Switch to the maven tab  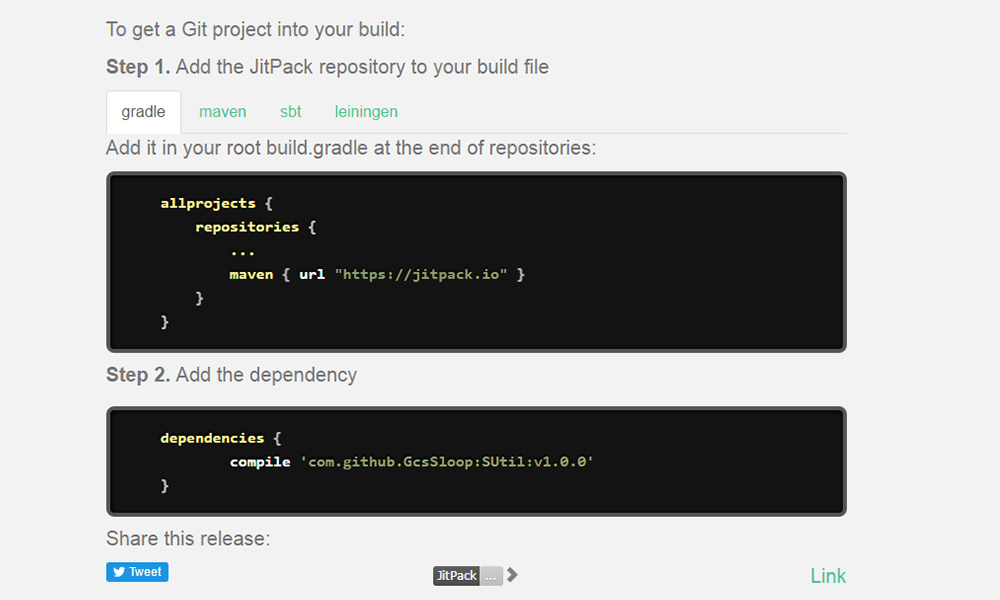222,112
